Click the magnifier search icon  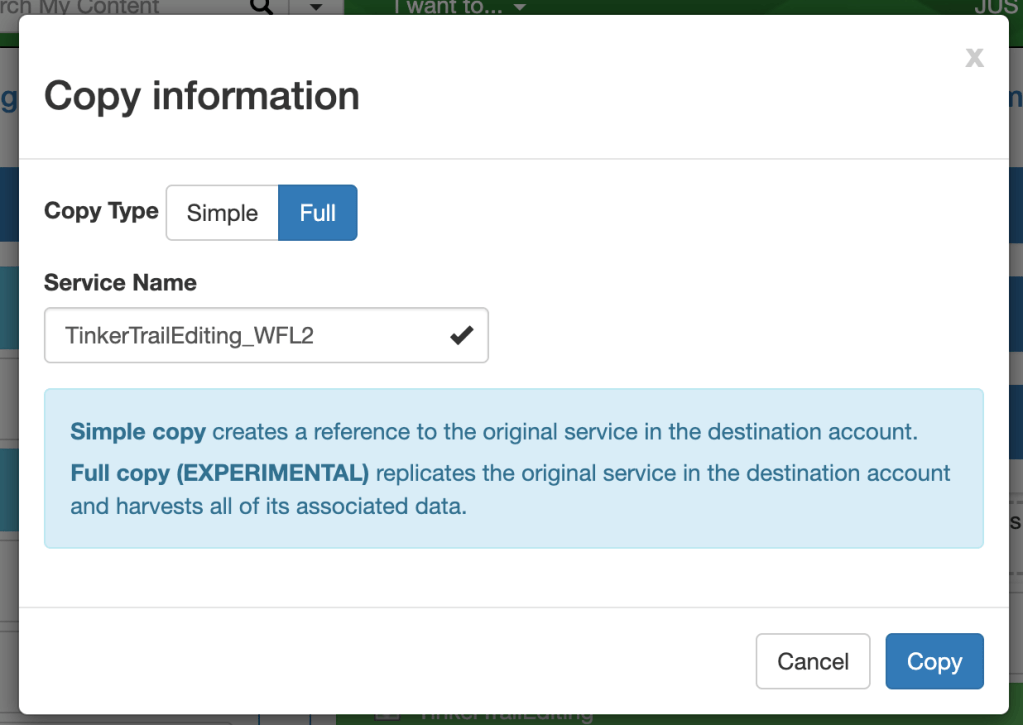pyautogui.click(x=261, y=7)
